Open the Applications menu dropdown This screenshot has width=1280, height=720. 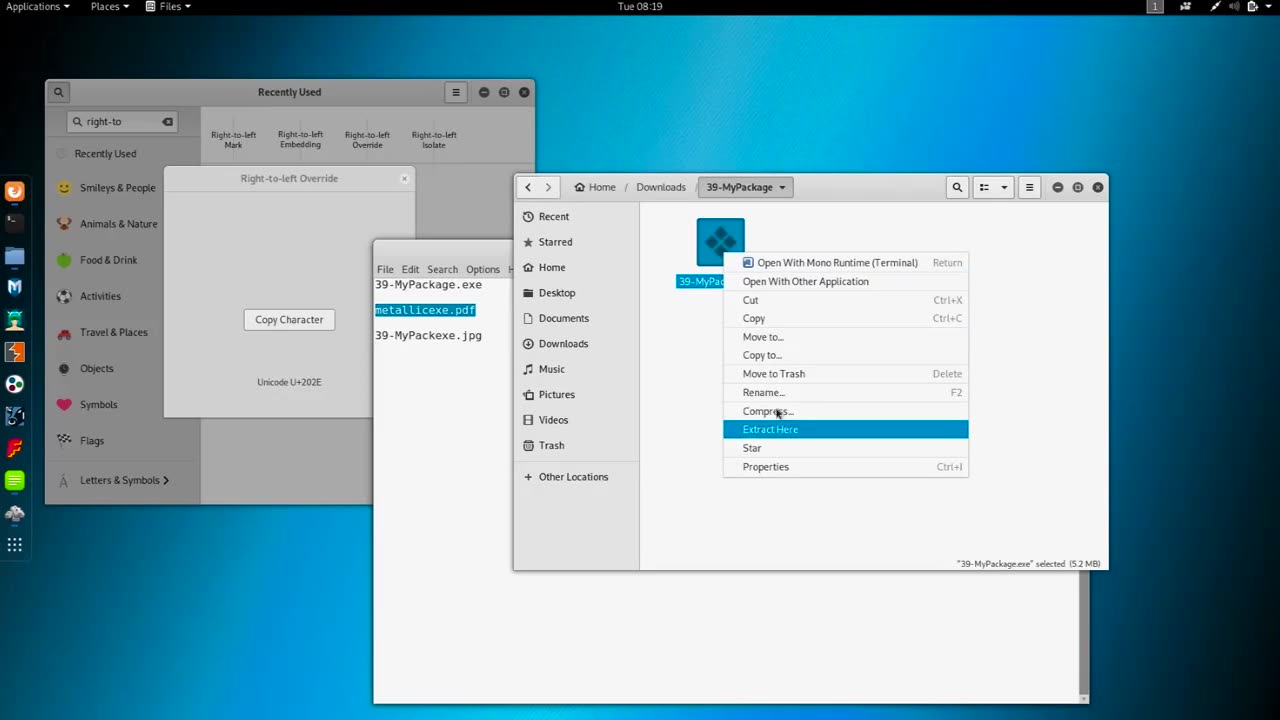[x=38, y=6]
